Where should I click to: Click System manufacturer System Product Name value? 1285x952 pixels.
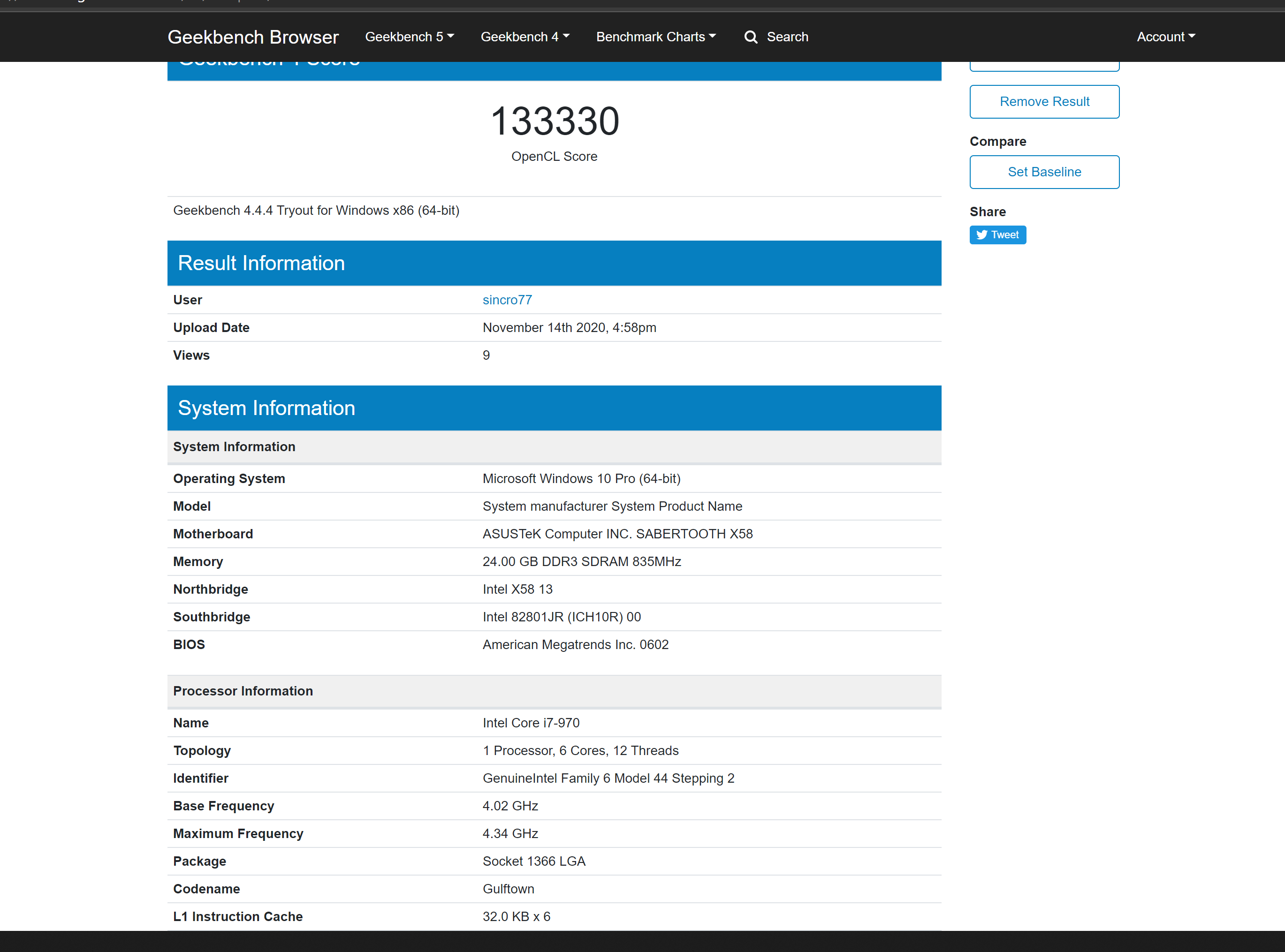coord(612,506)
